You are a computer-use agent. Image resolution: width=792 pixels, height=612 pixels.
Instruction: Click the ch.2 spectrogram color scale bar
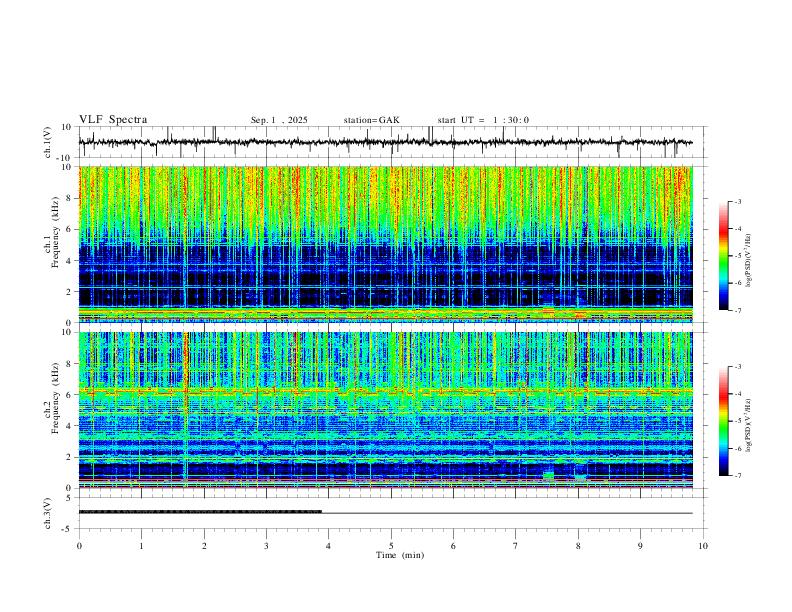coord(723,421)
